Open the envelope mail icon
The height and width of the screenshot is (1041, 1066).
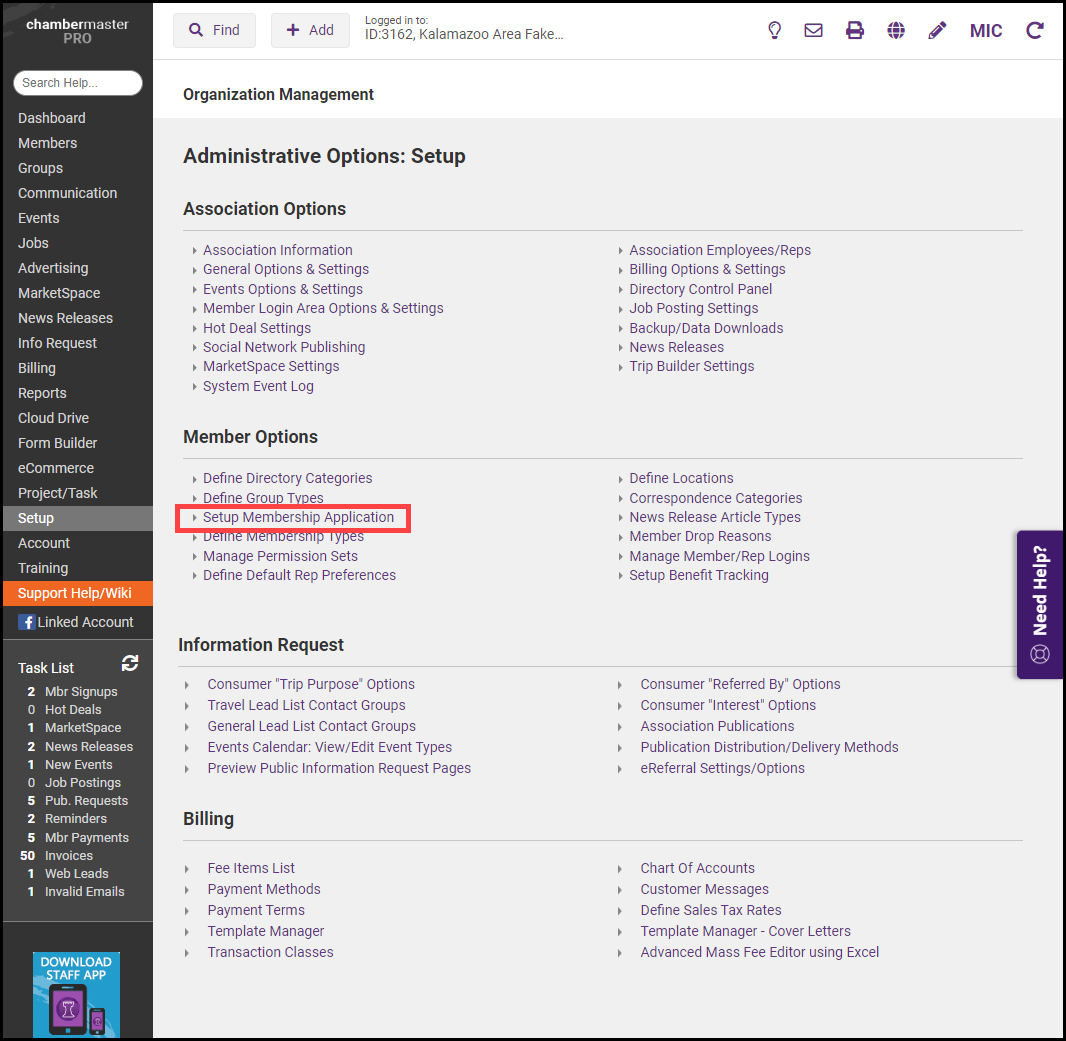point(813,30)
